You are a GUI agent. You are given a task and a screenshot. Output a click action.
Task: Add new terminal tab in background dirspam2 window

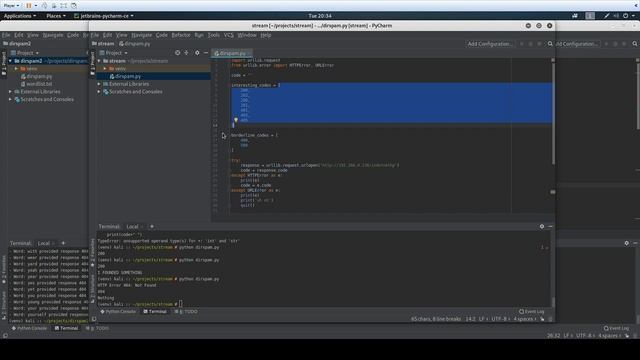click(x=63, y=243)
